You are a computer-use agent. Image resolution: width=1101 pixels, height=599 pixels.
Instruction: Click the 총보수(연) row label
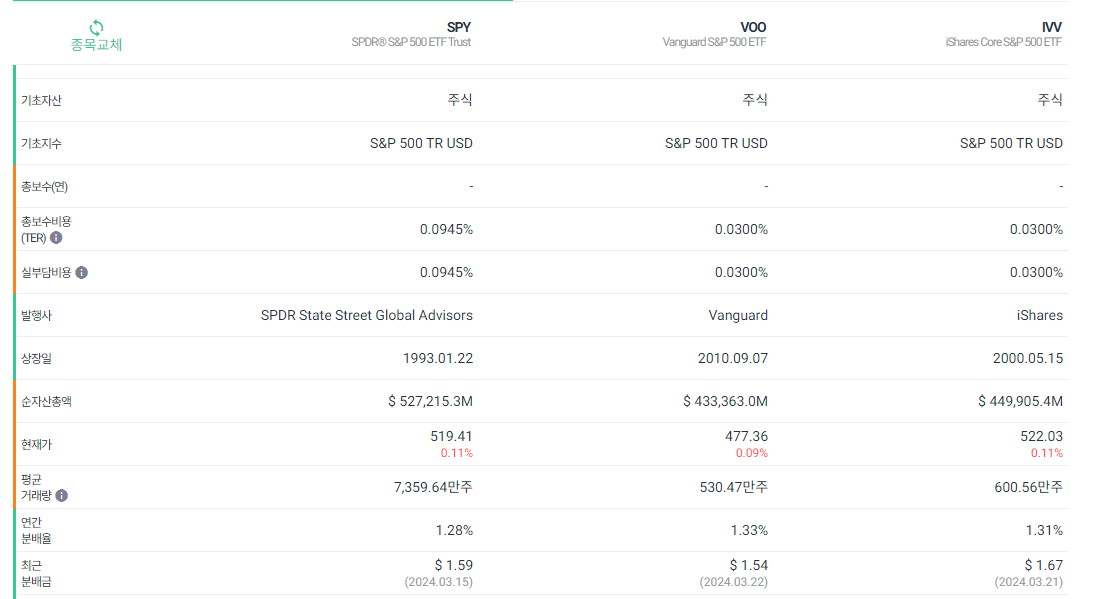44,187
